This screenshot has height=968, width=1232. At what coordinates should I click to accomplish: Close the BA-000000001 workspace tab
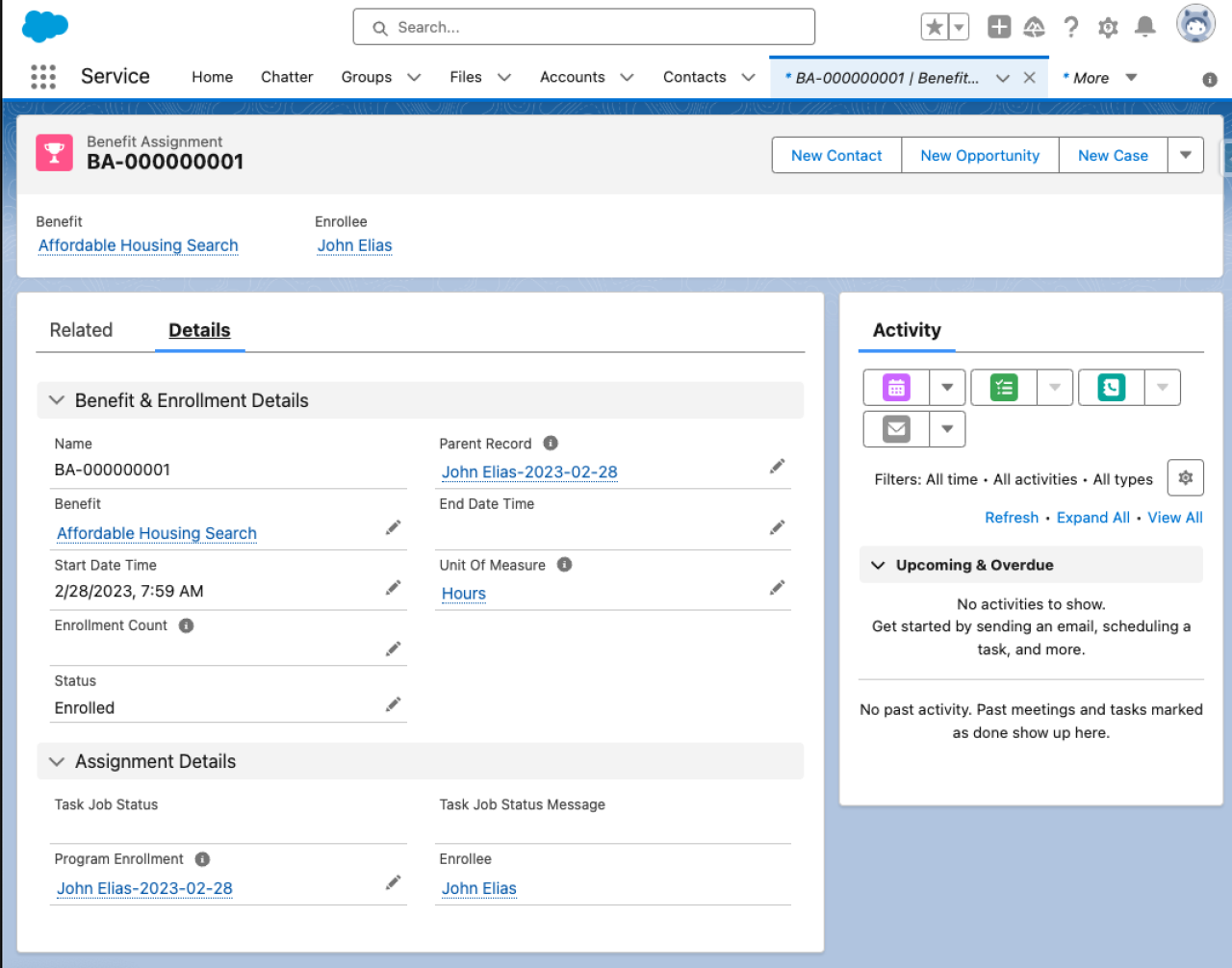1030,78
